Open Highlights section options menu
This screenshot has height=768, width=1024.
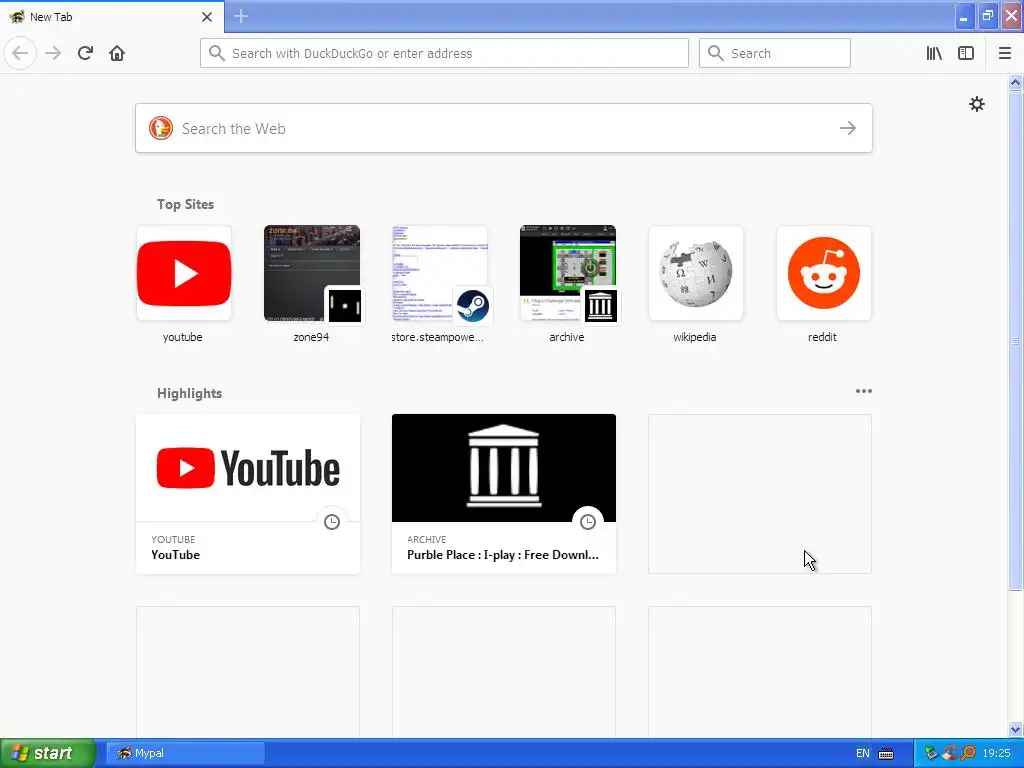(863, 391)
